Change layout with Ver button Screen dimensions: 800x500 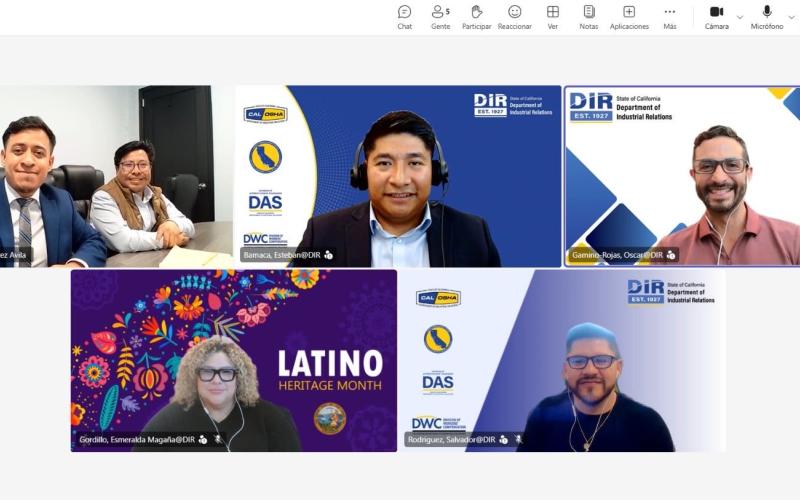coord(553,17)
